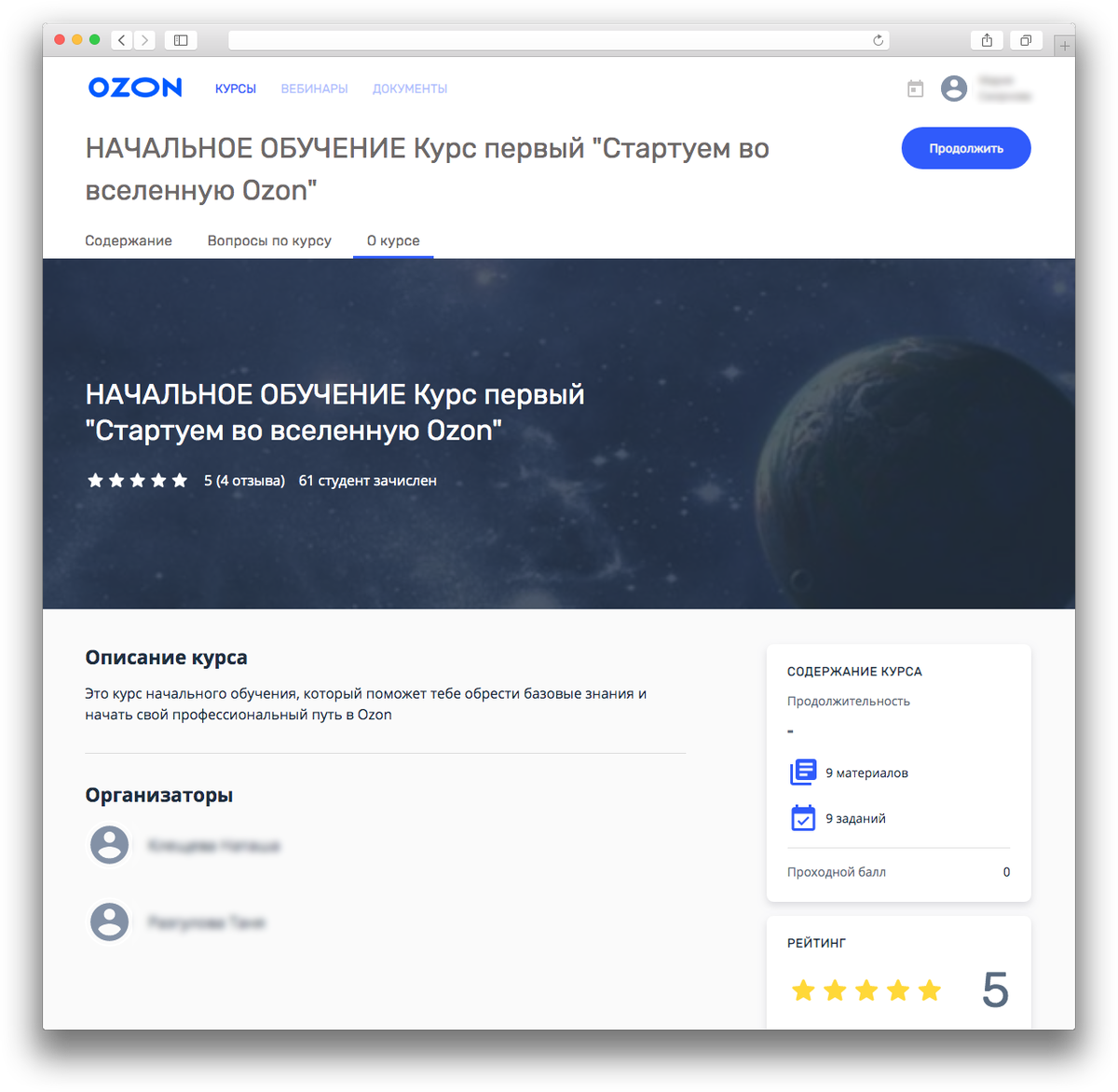Image resolution: width=1118 pixels, height=1092 pixels.
Task: Click the OZON logo
Action: pos(135,88)
